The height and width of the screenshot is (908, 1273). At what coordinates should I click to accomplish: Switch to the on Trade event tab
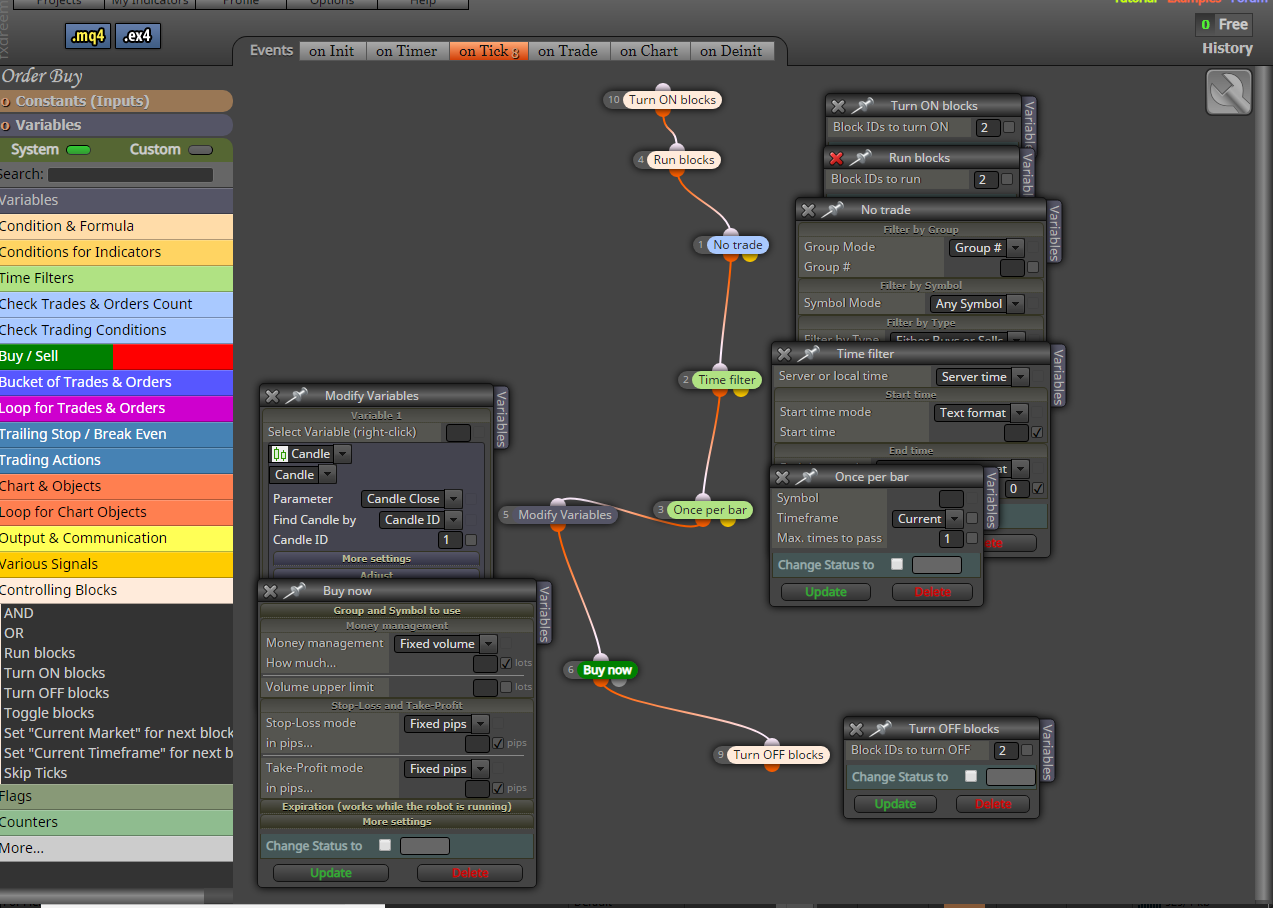568,51
